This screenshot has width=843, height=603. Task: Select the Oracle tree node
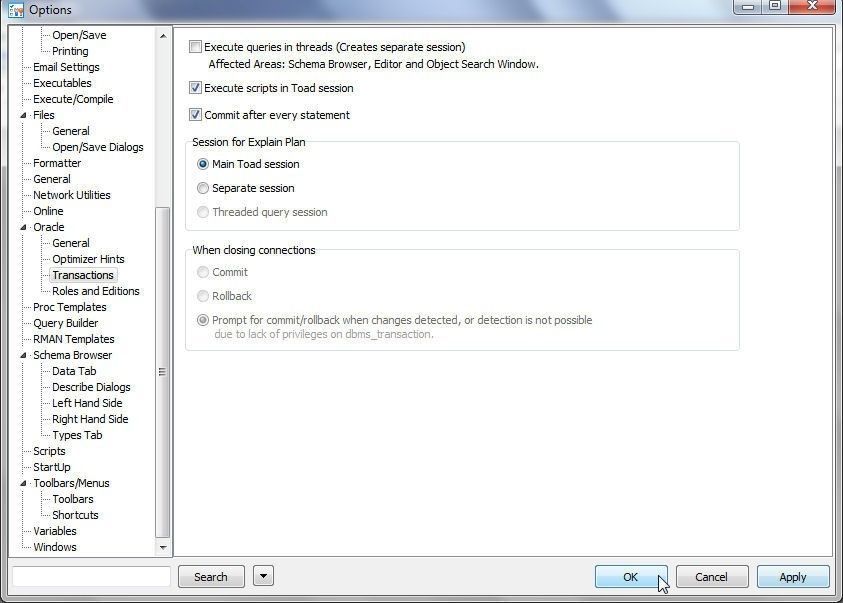(x=48, y=227)
